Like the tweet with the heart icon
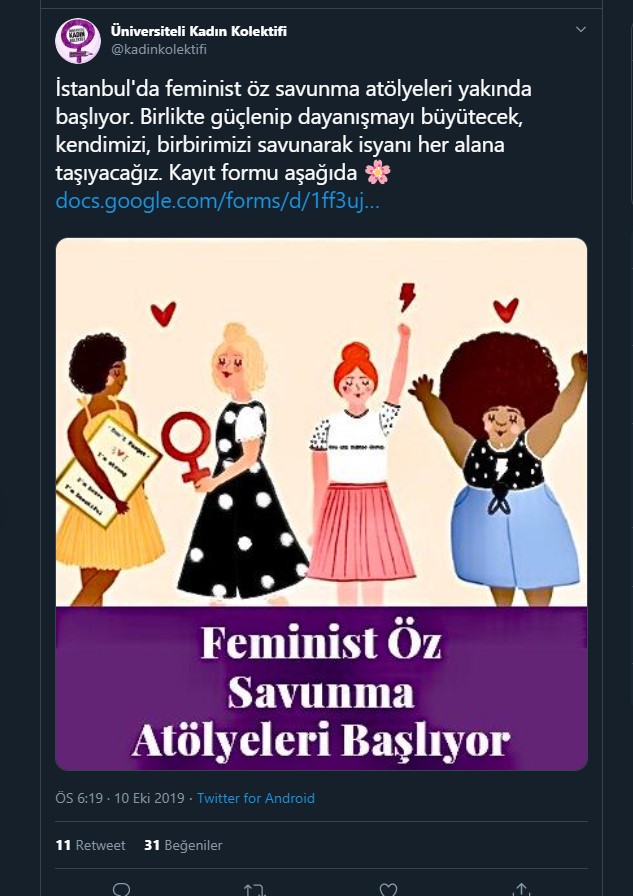Screen dimensions: 633x896 coord(388,889)
